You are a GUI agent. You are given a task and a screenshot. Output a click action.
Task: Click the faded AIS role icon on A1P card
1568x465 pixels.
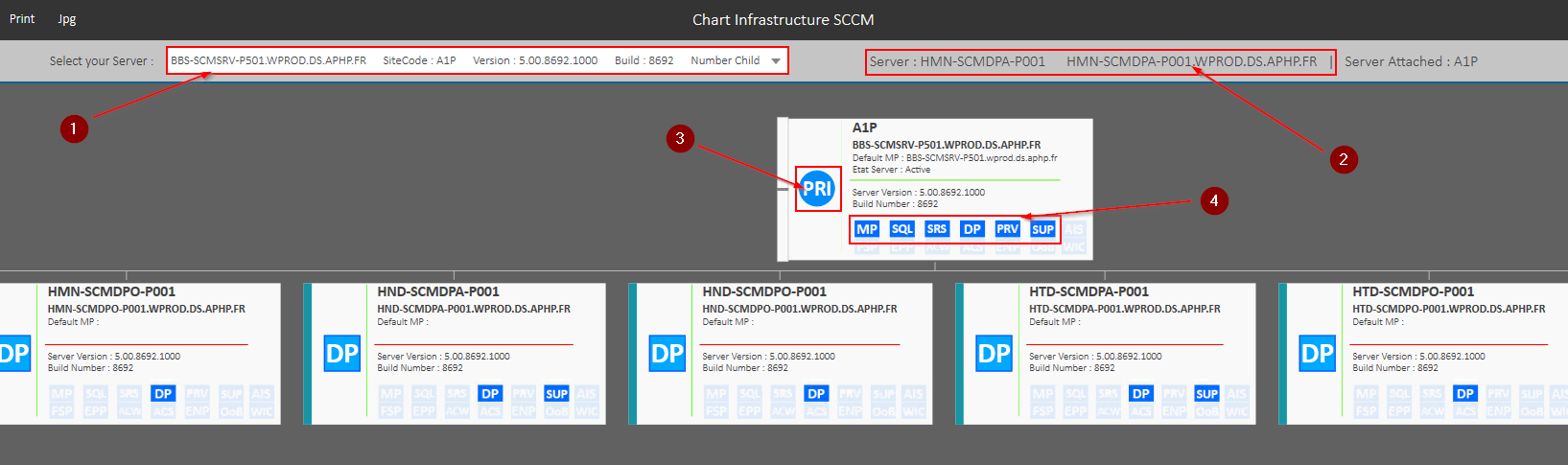(x=1074, y=229)
